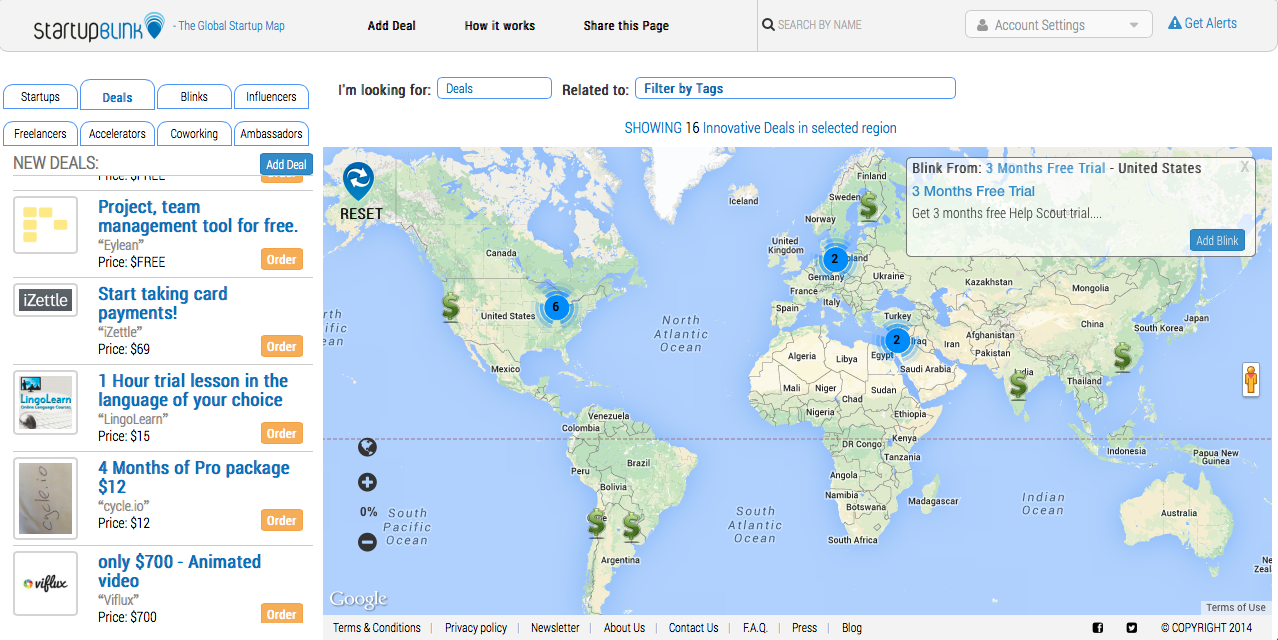Open the Facebook icon in the footer

1097,628
